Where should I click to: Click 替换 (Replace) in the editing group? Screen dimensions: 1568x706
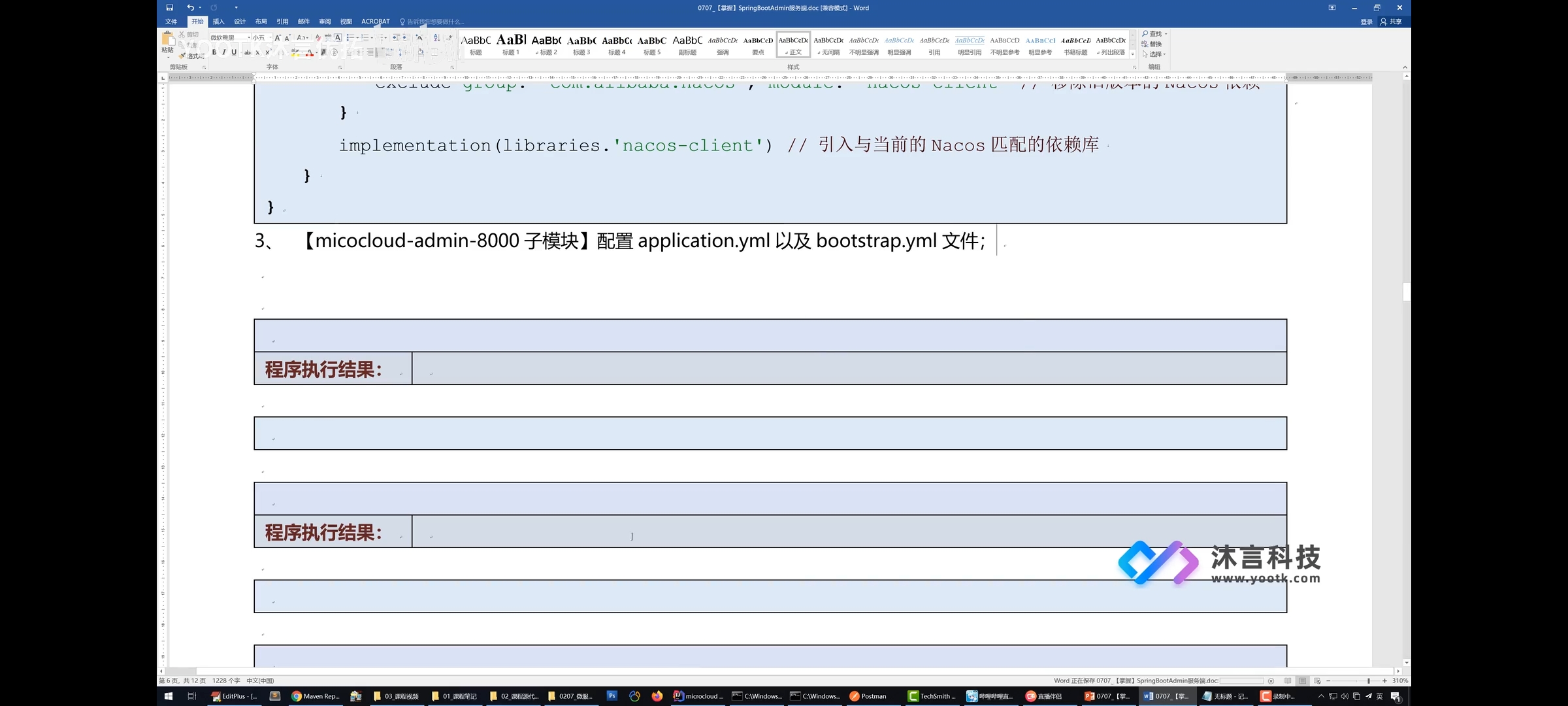pos(1152,44)
